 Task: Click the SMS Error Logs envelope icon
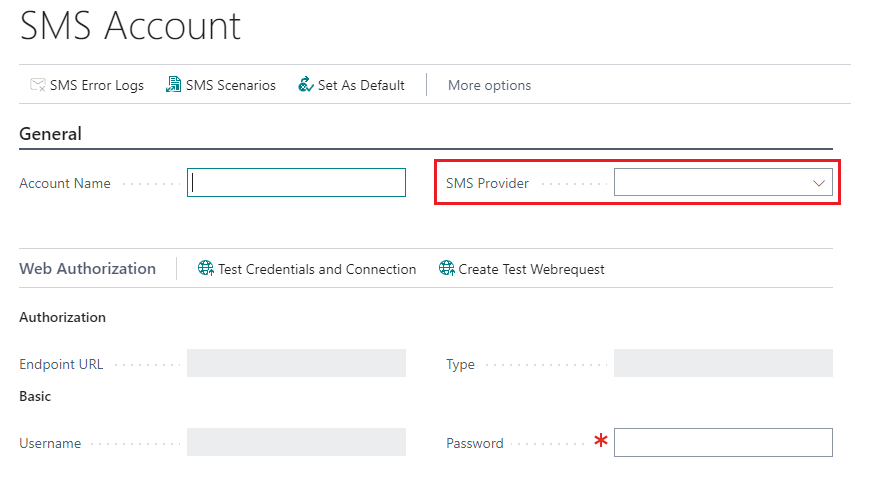tap(38, 85)
